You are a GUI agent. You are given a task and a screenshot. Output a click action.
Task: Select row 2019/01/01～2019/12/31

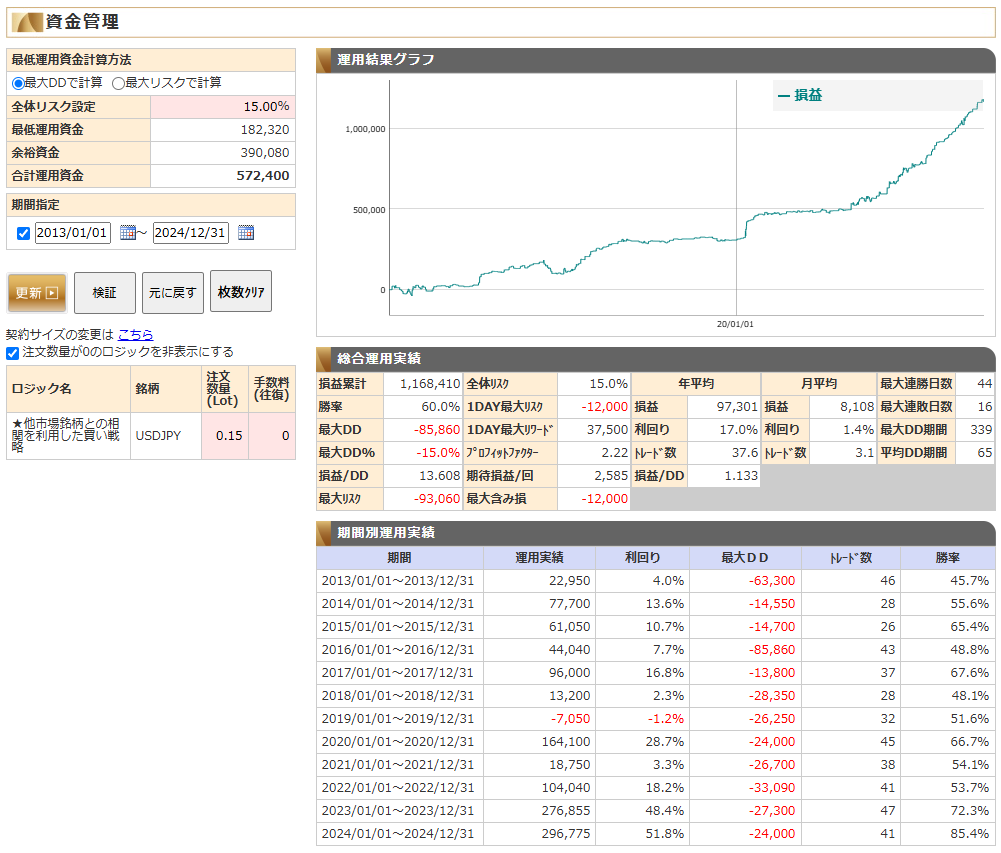point(656,719)
